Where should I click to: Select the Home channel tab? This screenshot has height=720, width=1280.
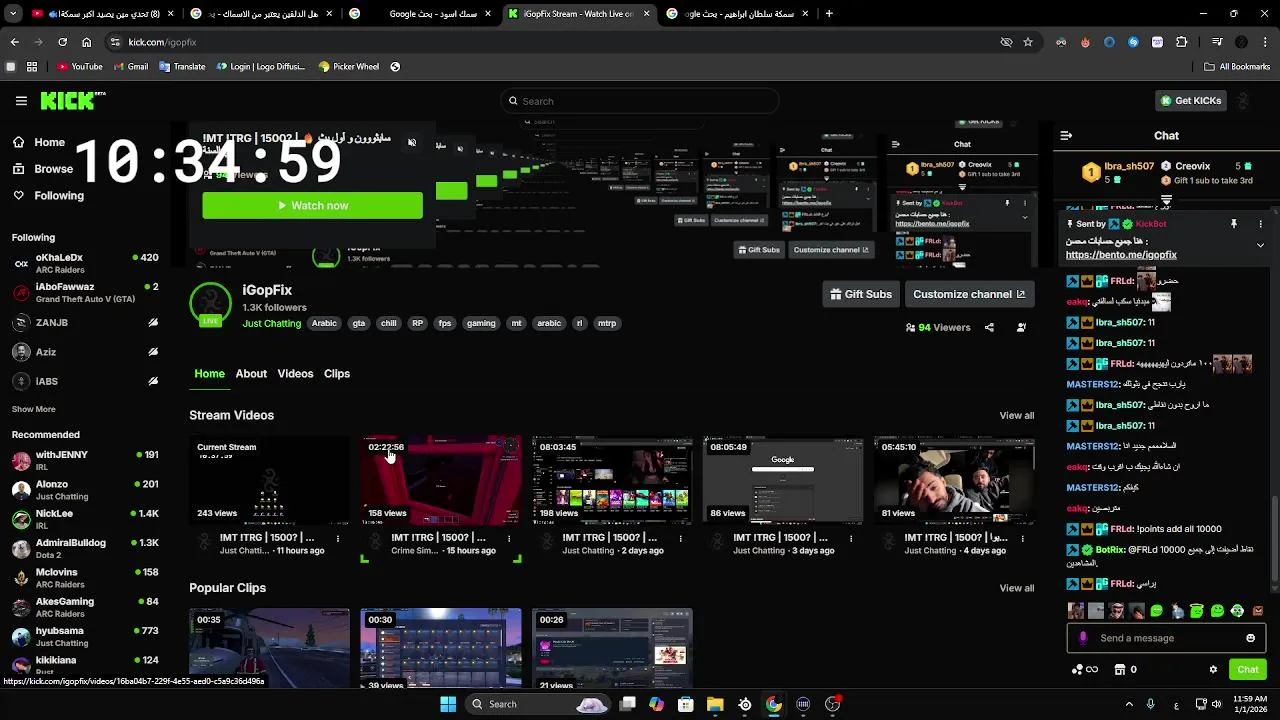tap(209, 373)
